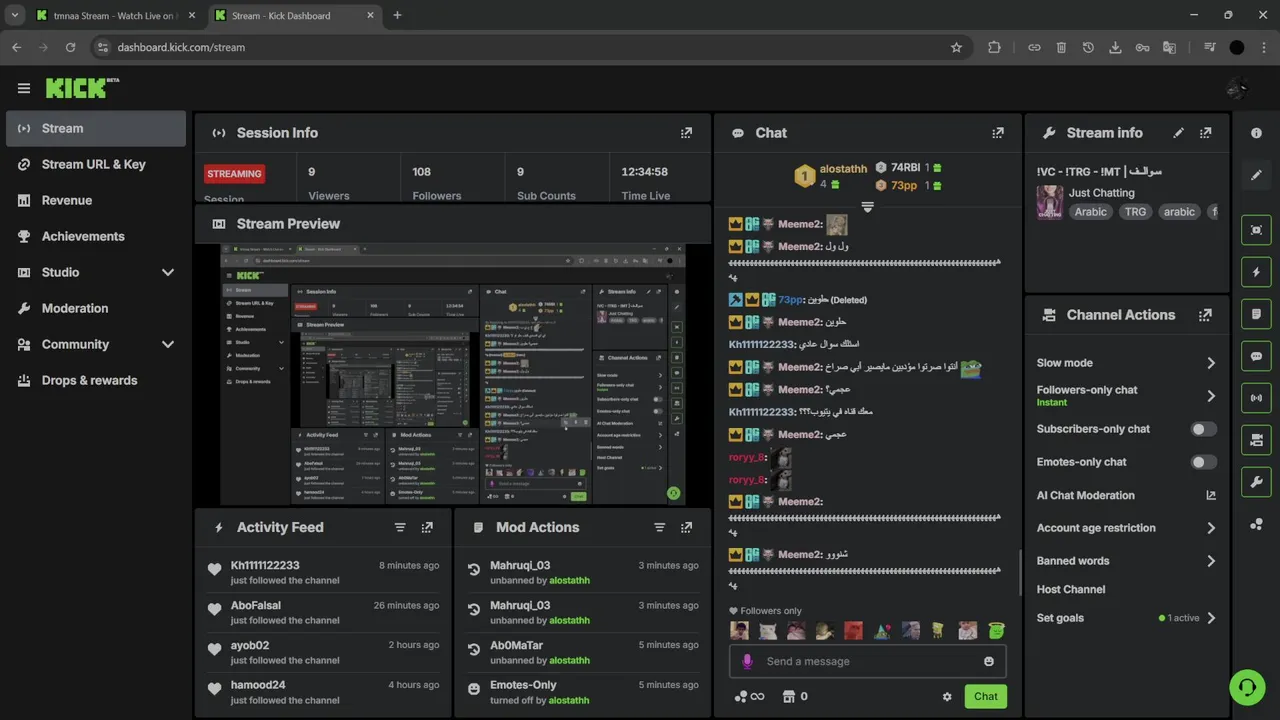Screen dimensions: 1280x720
Task: Toggle the chat widget in right rail
Action: (1256, 356)
